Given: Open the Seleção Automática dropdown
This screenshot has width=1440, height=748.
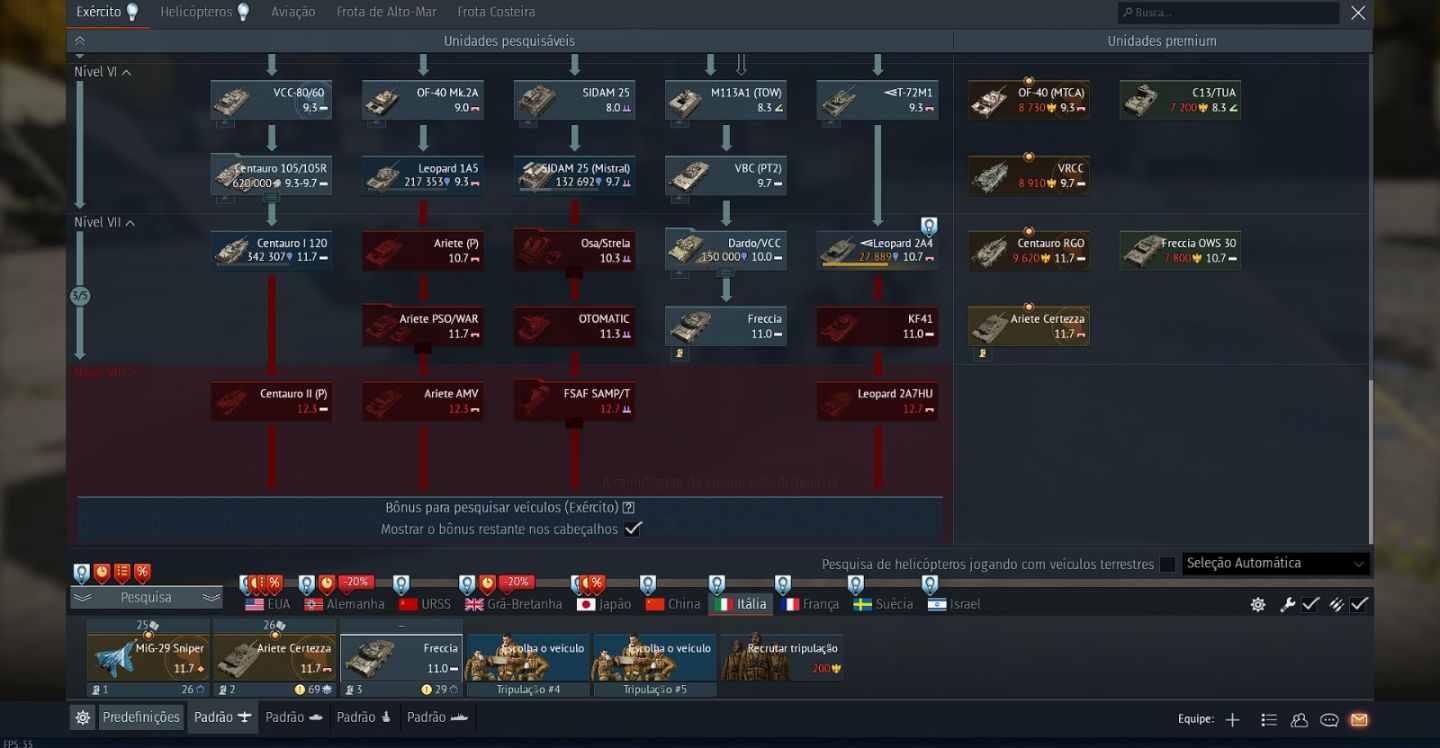Looking at the screenshot, I should (1276, 564).
